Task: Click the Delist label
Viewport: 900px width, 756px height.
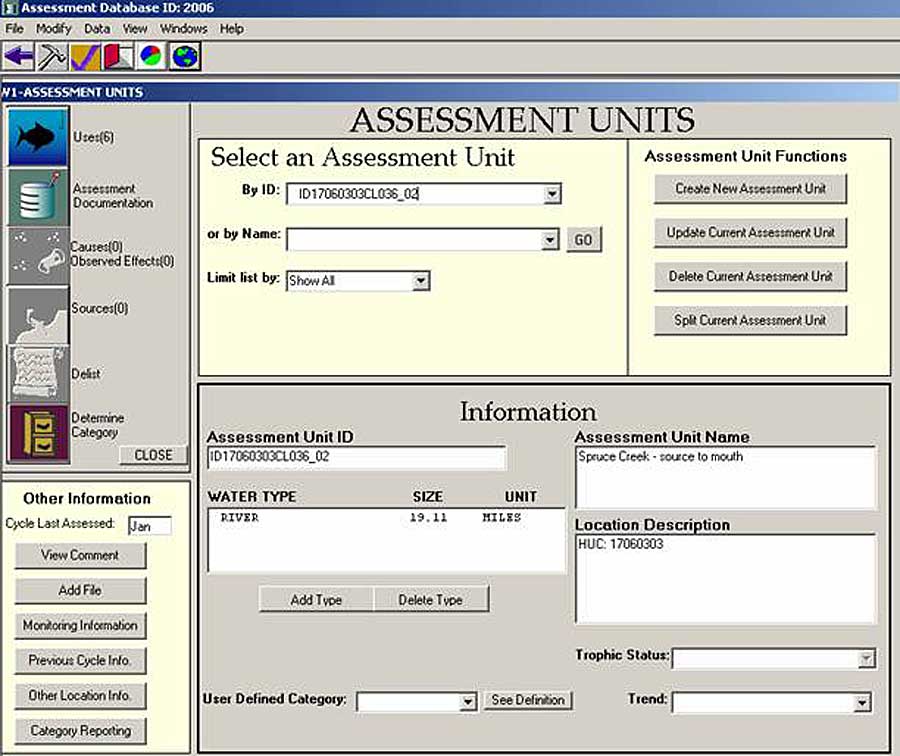Action: (x=86, y=374)
